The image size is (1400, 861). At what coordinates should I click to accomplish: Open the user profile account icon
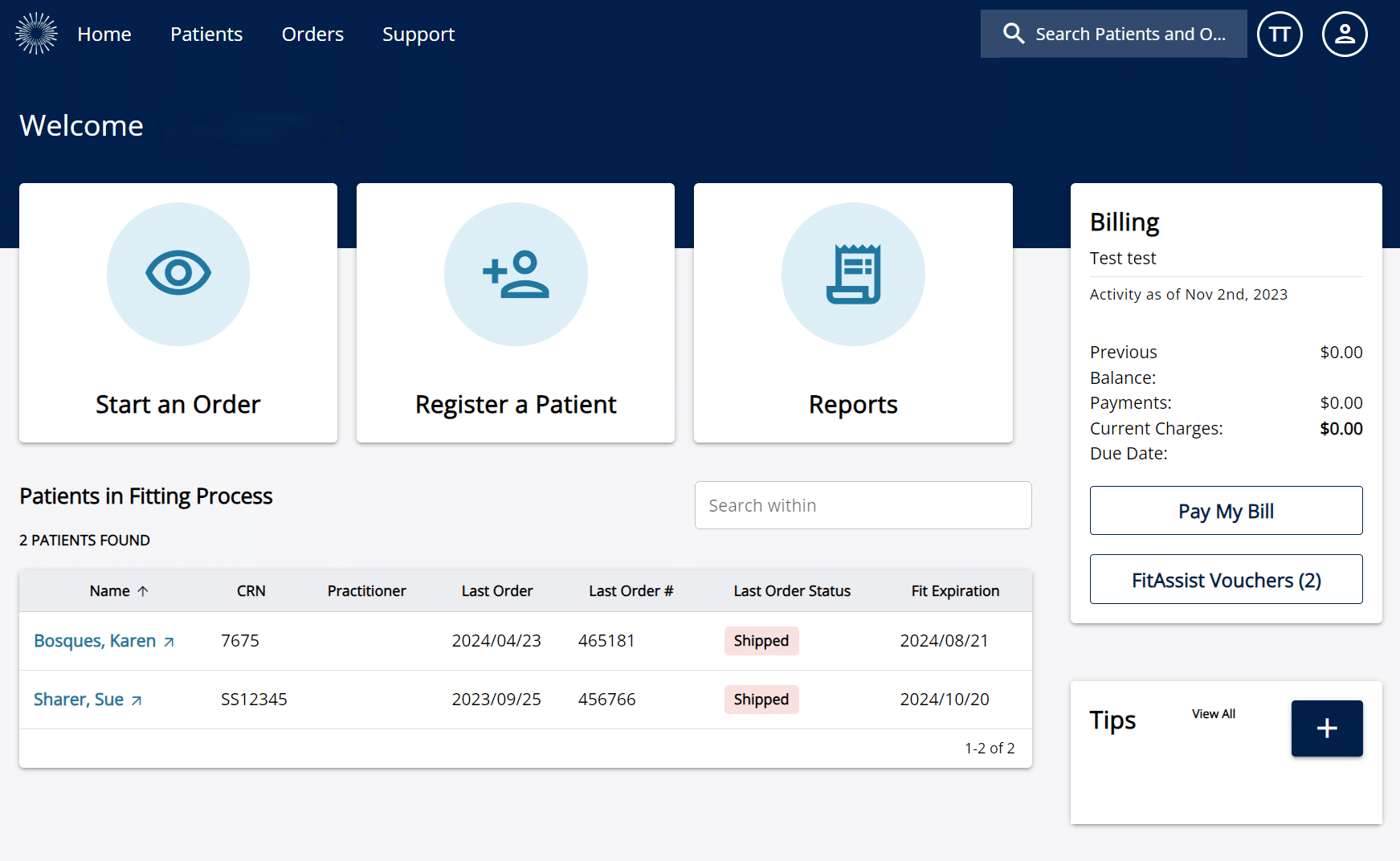pos(1344,35)
